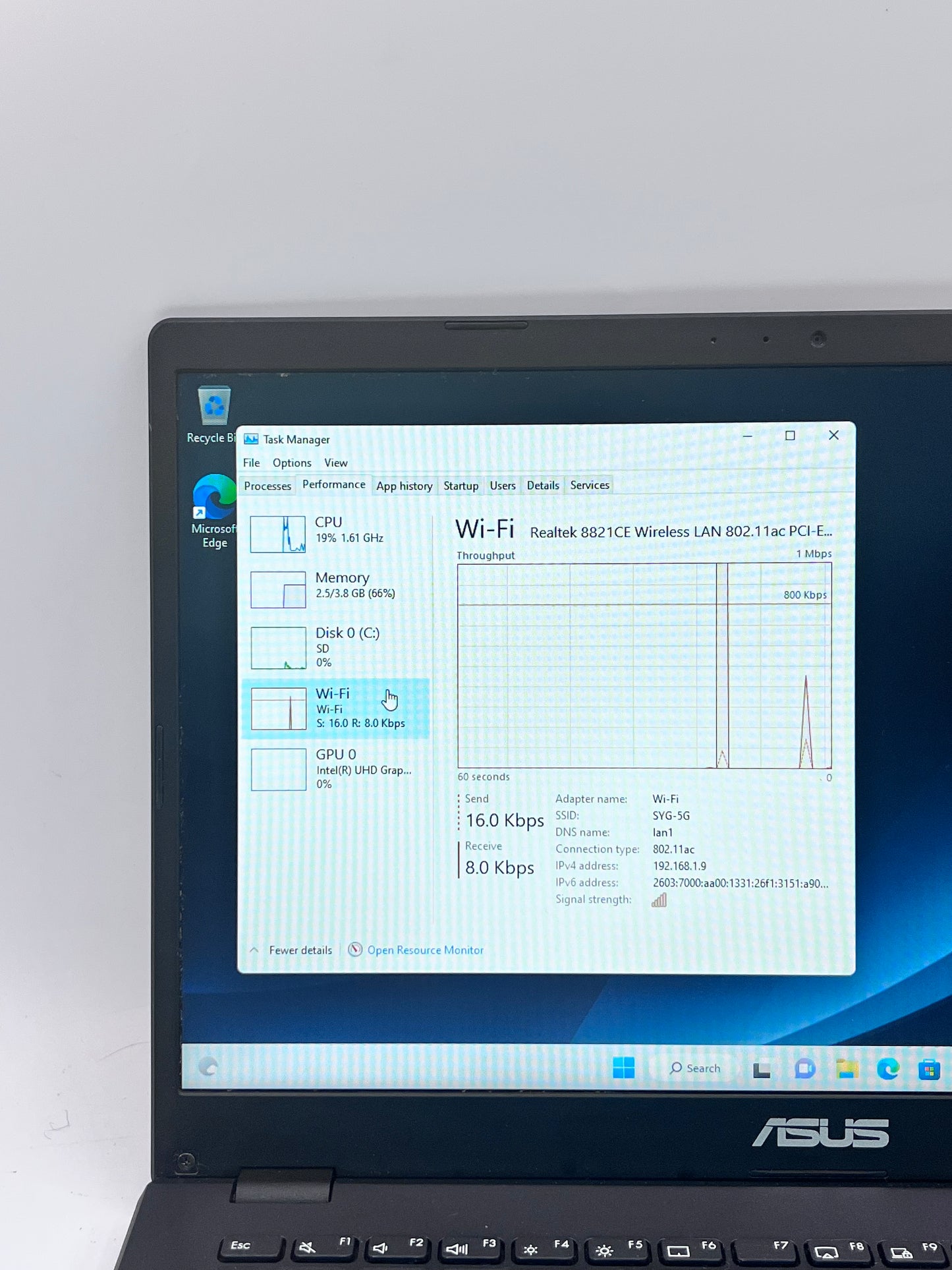Collapse view with Fewer details
The height and width of the screenshot is (1270, 952).
[x=291, y=950]
